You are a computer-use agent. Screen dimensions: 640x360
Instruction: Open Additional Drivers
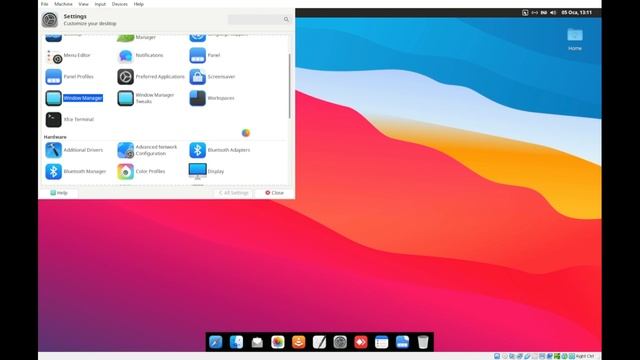(x=74, y=150)
